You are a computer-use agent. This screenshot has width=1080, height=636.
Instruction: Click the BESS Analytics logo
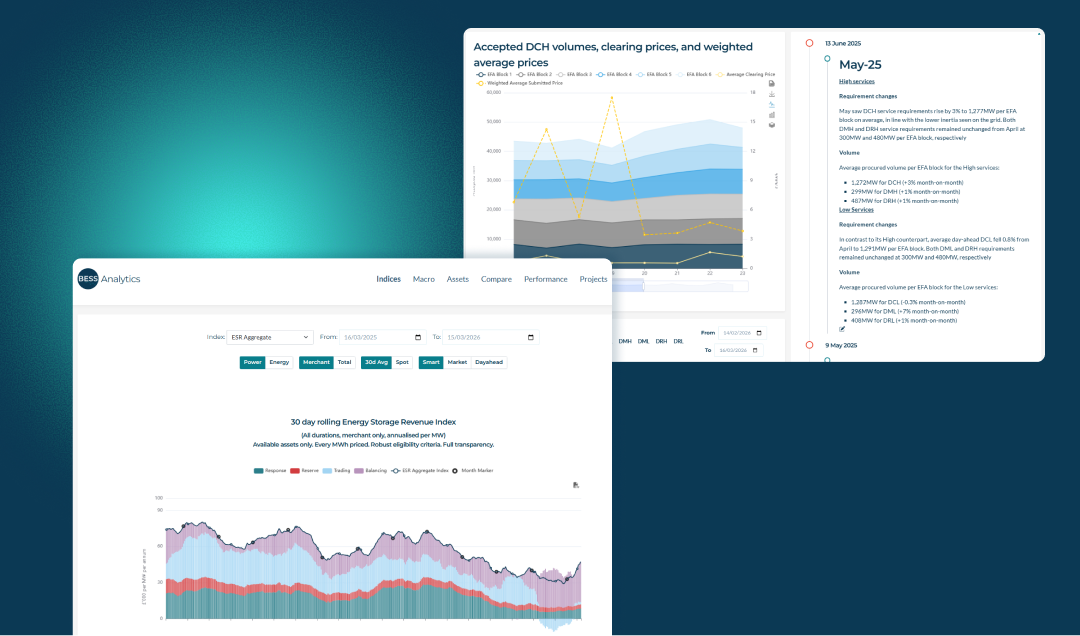pyautogui.click(x=109, y=278)
